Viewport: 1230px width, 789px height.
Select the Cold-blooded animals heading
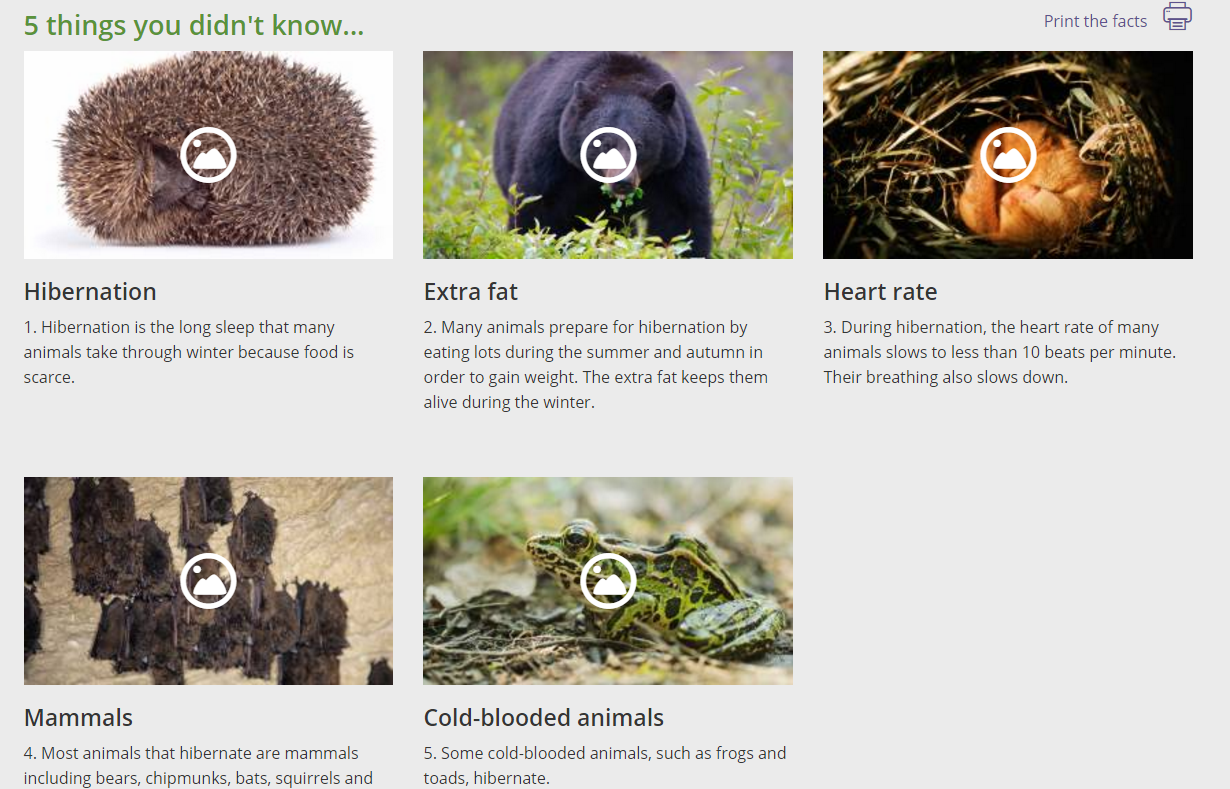544,718
